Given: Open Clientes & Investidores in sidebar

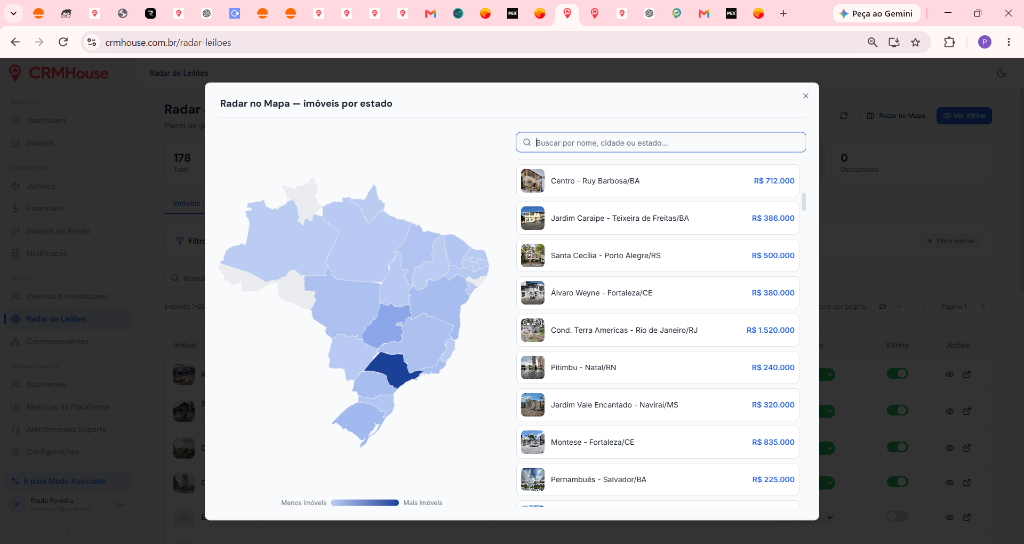Looking at the screenshot, I should coord(67,296).
